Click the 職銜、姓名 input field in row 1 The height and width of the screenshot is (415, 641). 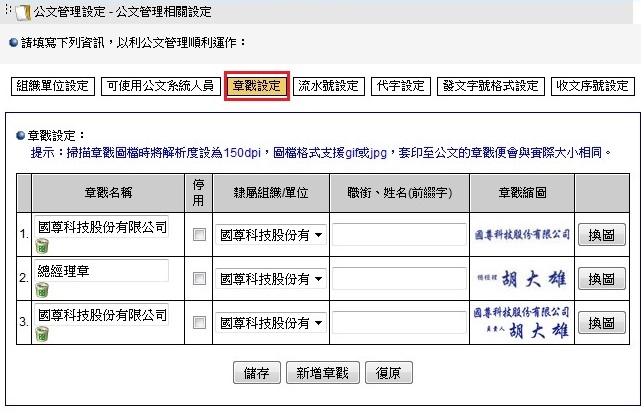pyautogui.click(x=398, y=234)
